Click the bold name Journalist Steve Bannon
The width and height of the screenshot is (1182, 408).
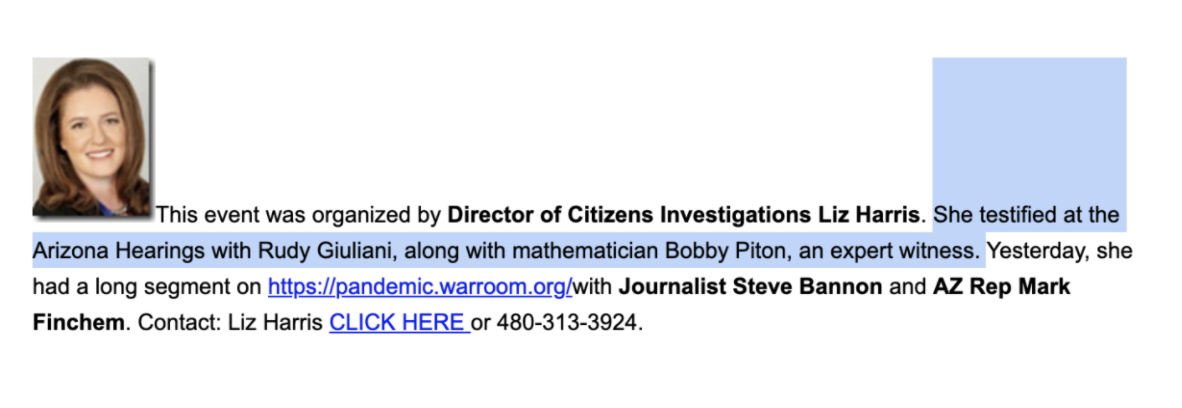750,288
